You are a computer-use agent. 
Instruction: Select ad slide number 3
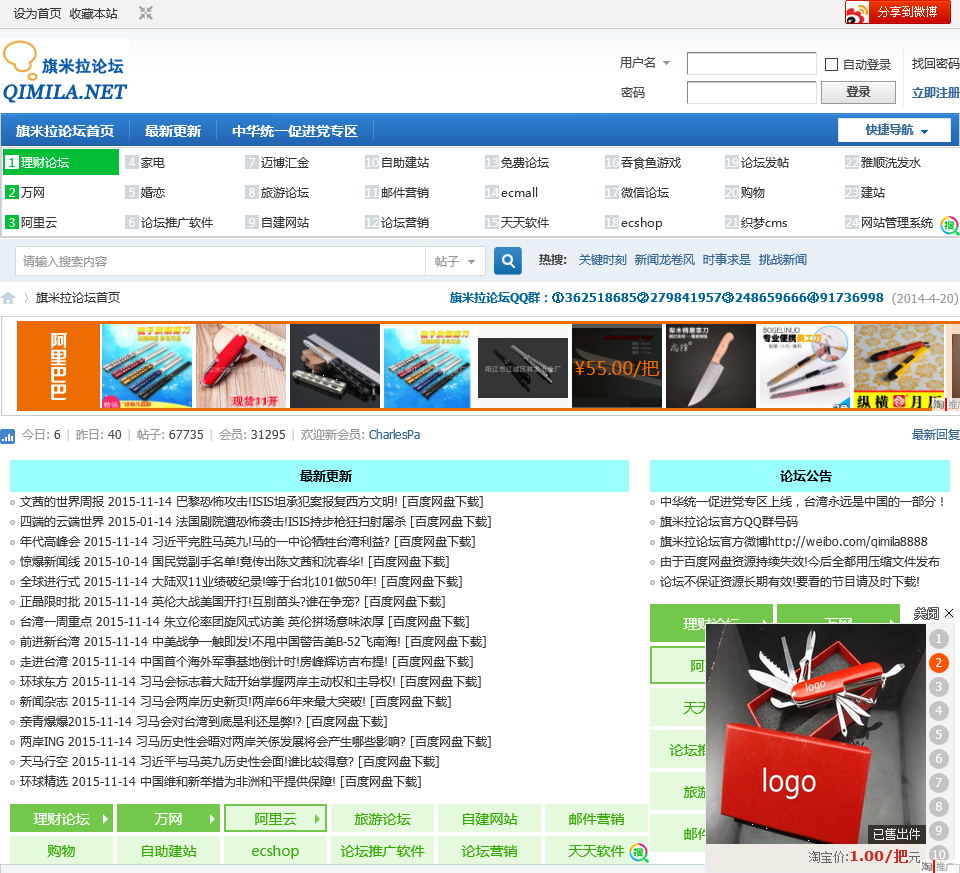coord(939,687)
